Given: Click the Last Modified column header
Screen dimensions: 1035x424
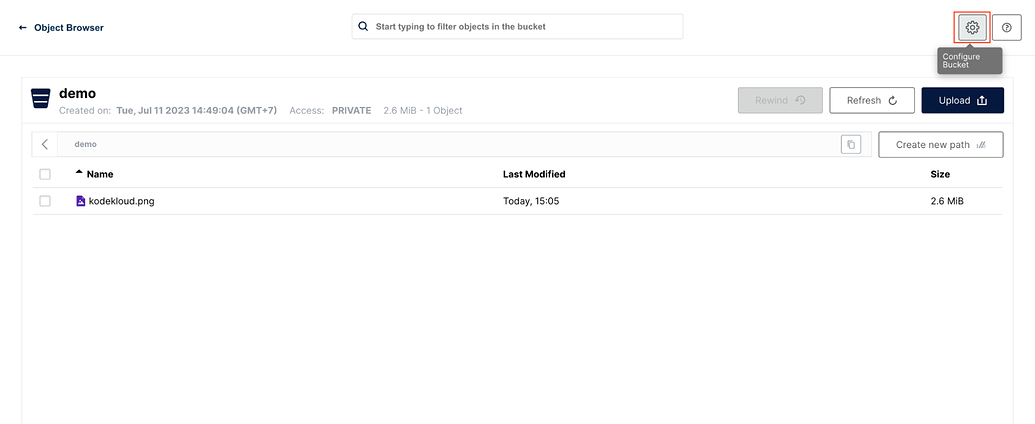Looking at the screenshot, I should pos(534,174).
